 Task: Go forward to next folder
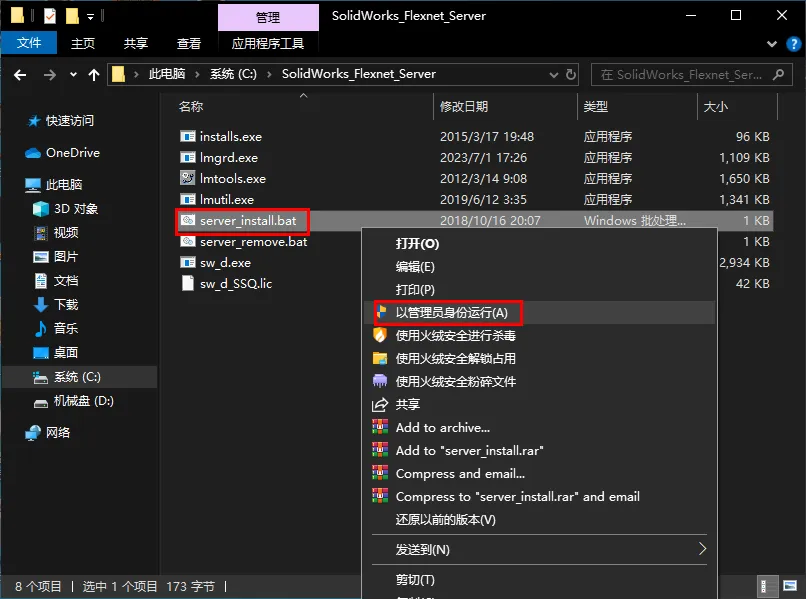50,75
